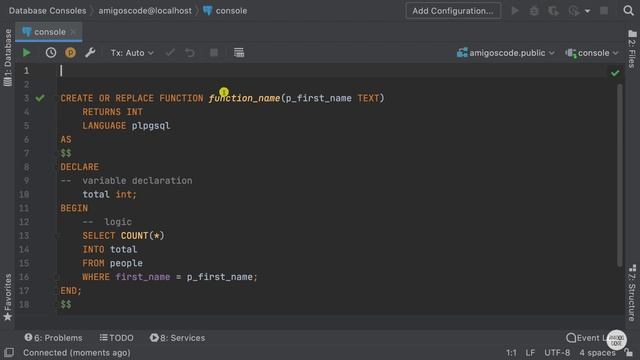Click 'FROM people' in the query
Image resolution: width=640 pixels, height=360 pixels.
(x=113, y=263)
